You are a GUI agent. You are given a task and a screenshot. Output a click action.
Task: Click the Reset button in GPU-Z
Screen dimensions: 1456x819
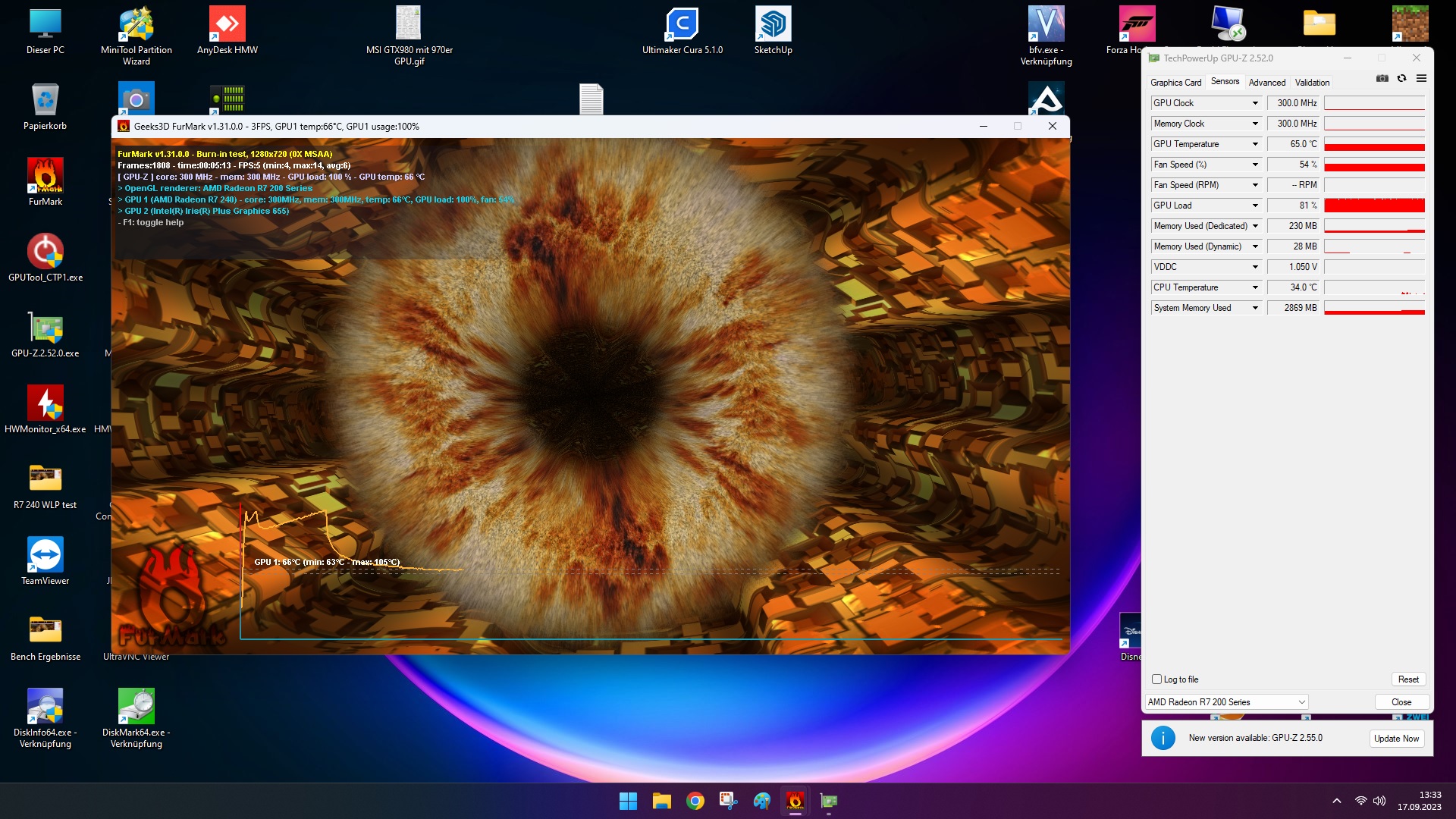[x=1408, y=679]
